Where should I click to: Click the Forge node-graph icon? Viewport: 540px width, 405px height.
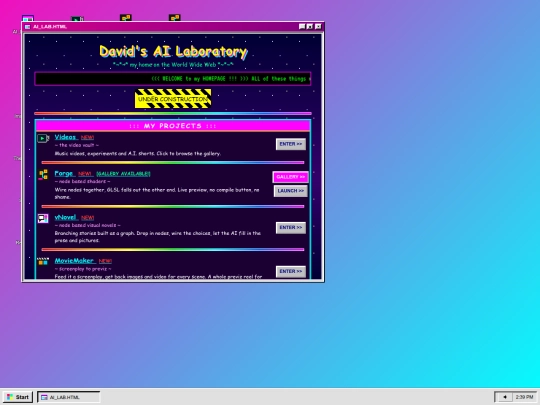pos(43,174)
